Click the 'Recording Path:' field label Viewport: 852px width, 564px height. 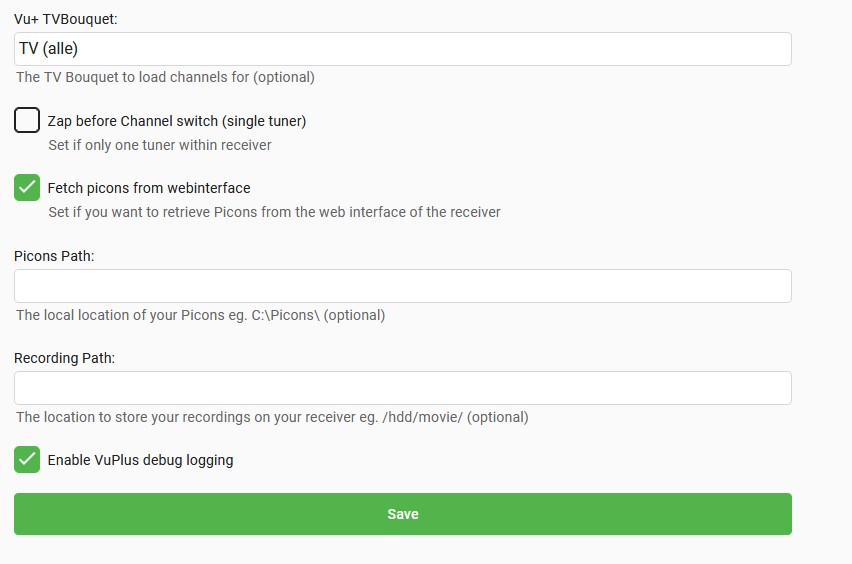[64, 358]
